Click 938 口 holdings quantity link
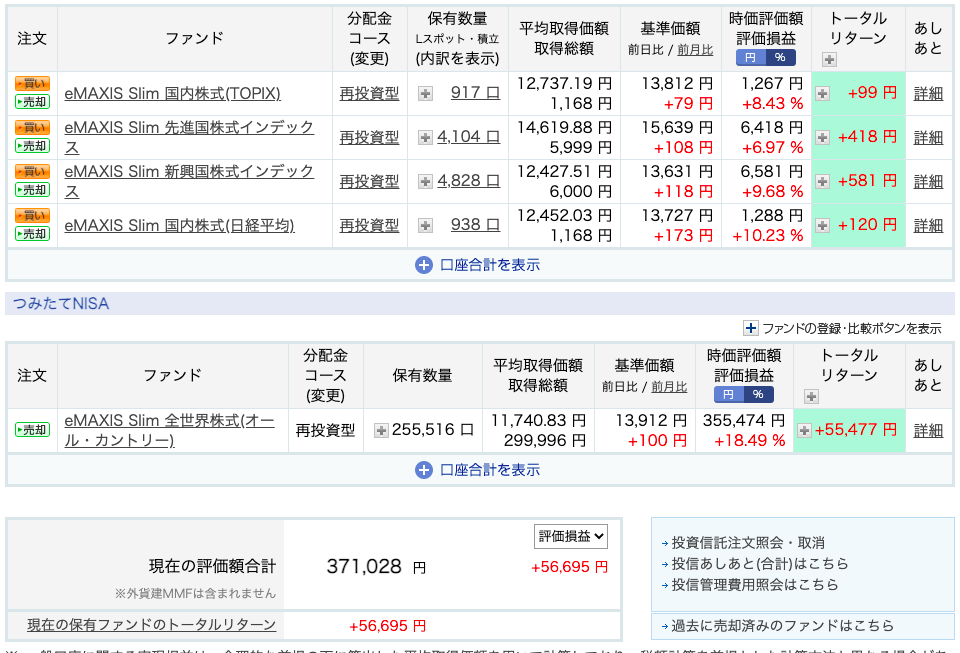 tap(476, 225)
